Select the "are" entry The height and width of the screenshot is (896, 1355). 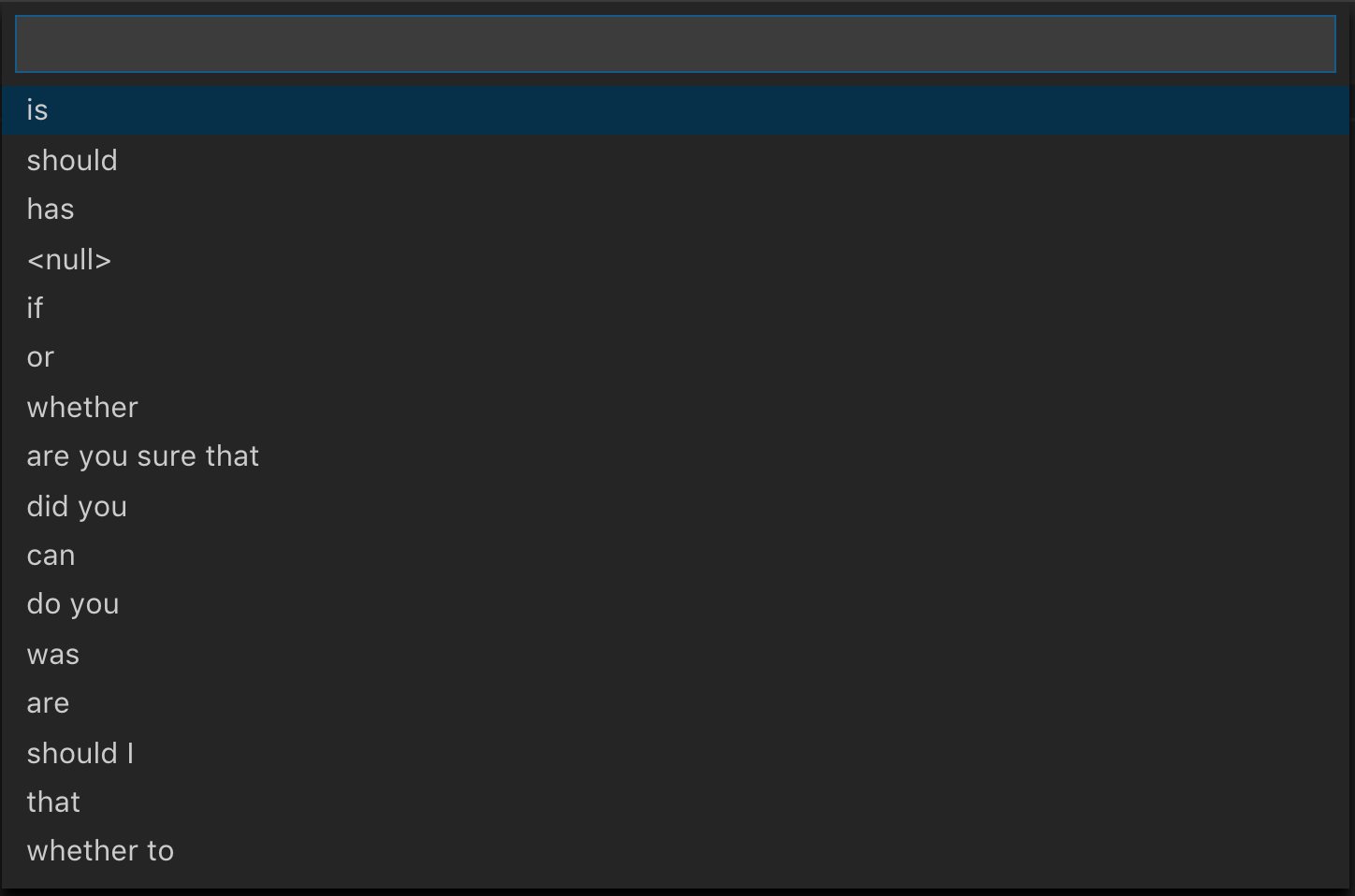(x=675, y=703)
